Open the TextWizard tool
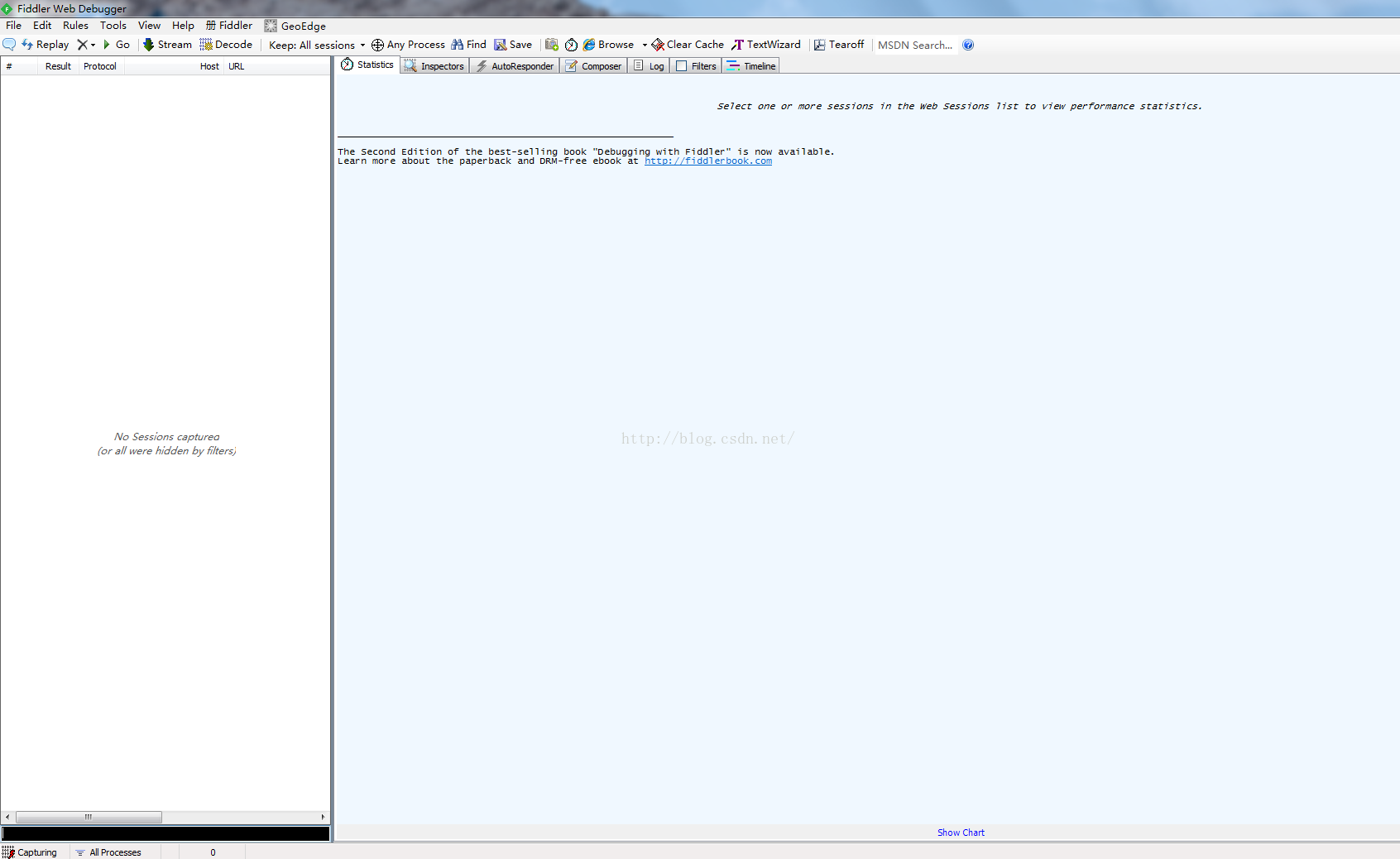Viewport: 1400px width, 859px height. [x=766, y=45]
